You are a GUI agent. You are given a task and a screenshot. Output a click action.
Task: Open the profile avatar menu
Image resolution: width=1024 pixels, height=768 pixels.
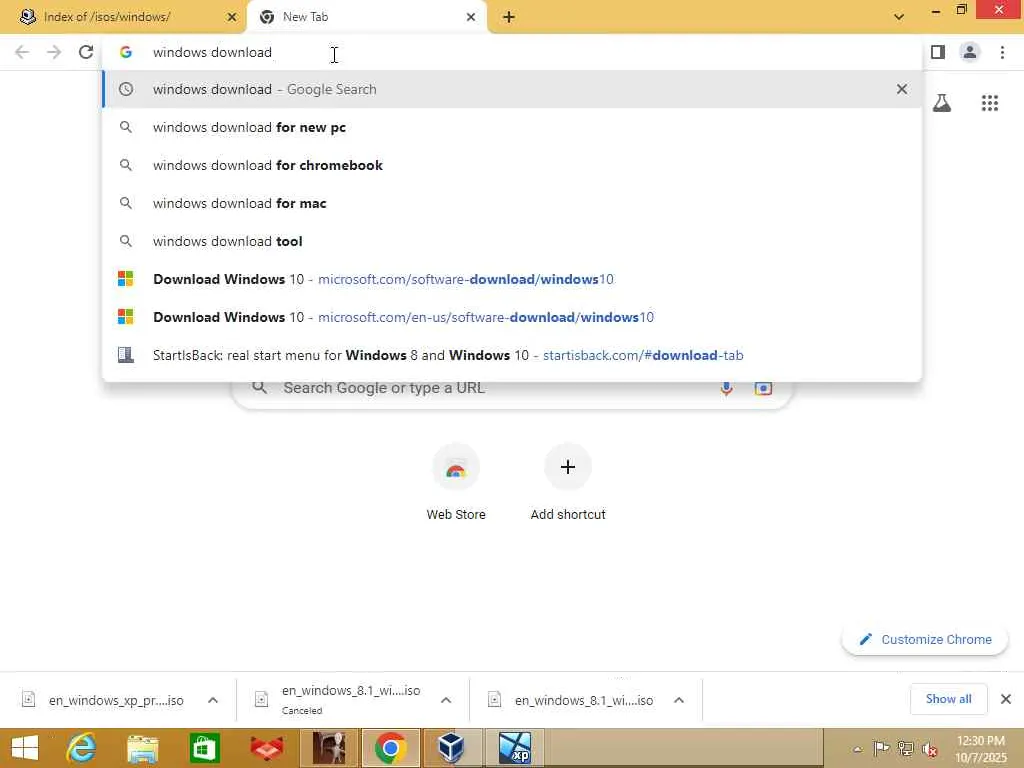click(970, 52)
